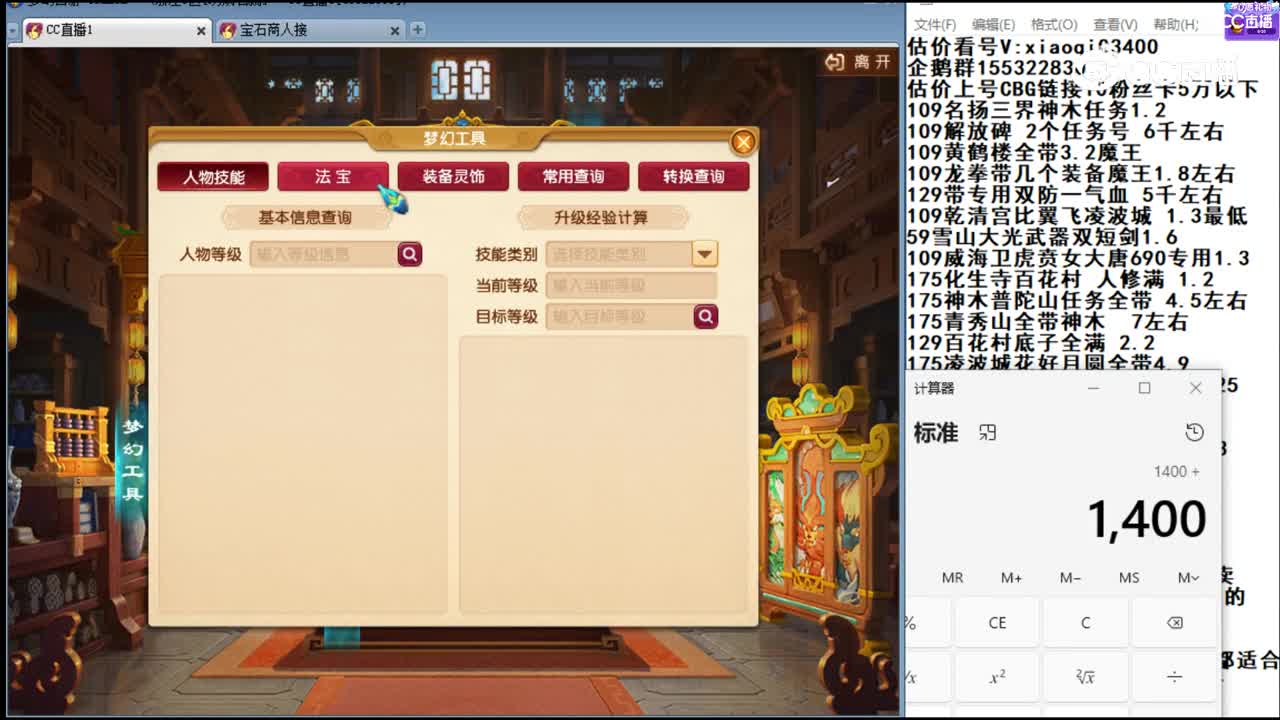1280x720 pixels.
Task: Click notepad line 59雪山大光武器双短剑1.6
Action: pos(1043,236)
